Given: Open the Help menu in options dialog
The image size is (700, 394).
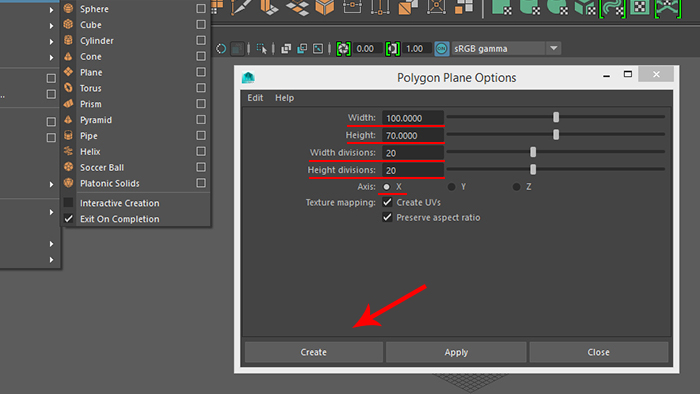Looking at the screenshot, I should (x=284, y=98).
